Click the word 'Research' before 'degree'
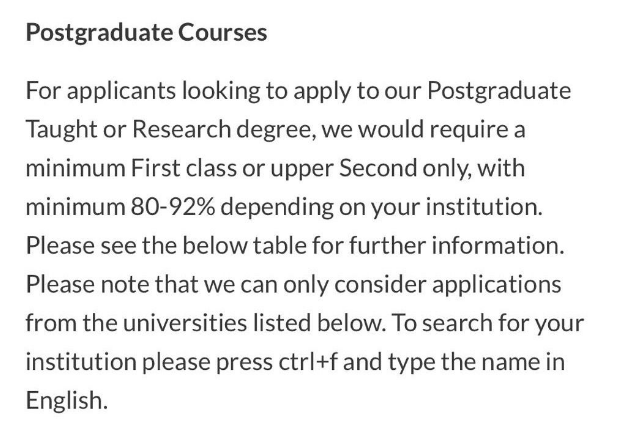Viewport: 627px width, 424px height. coord(182,129)
